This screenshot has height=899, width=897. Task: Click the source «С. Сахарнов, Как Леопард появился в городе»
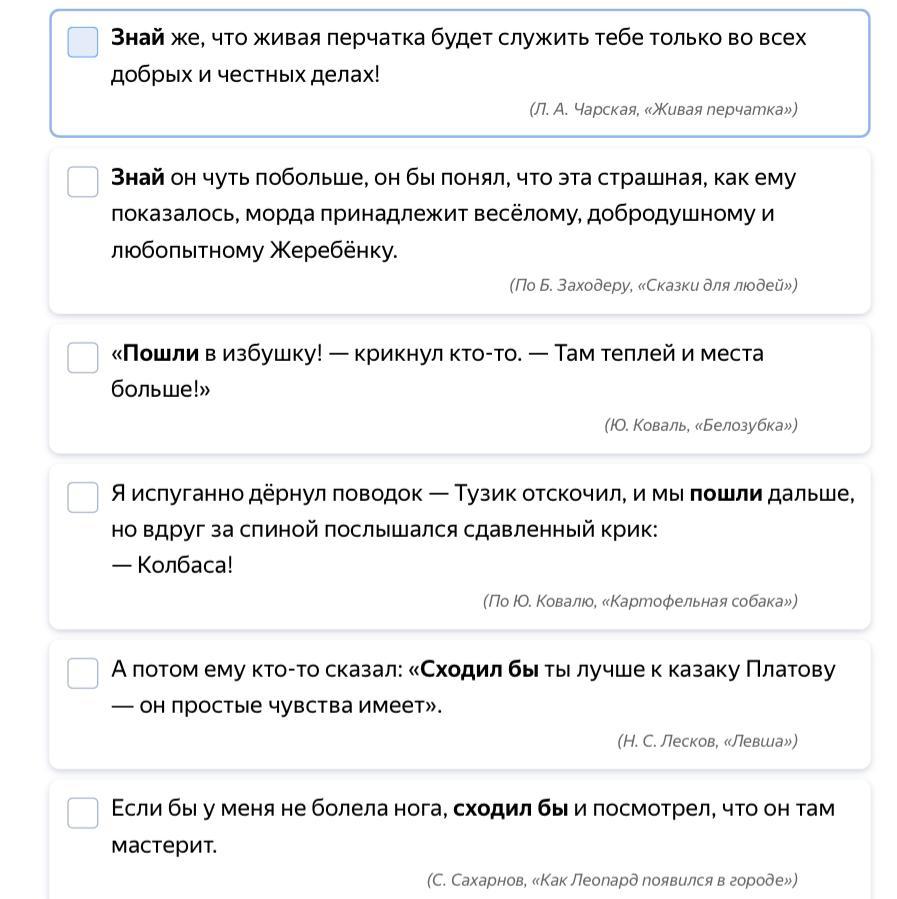click(x=612, y=880)
